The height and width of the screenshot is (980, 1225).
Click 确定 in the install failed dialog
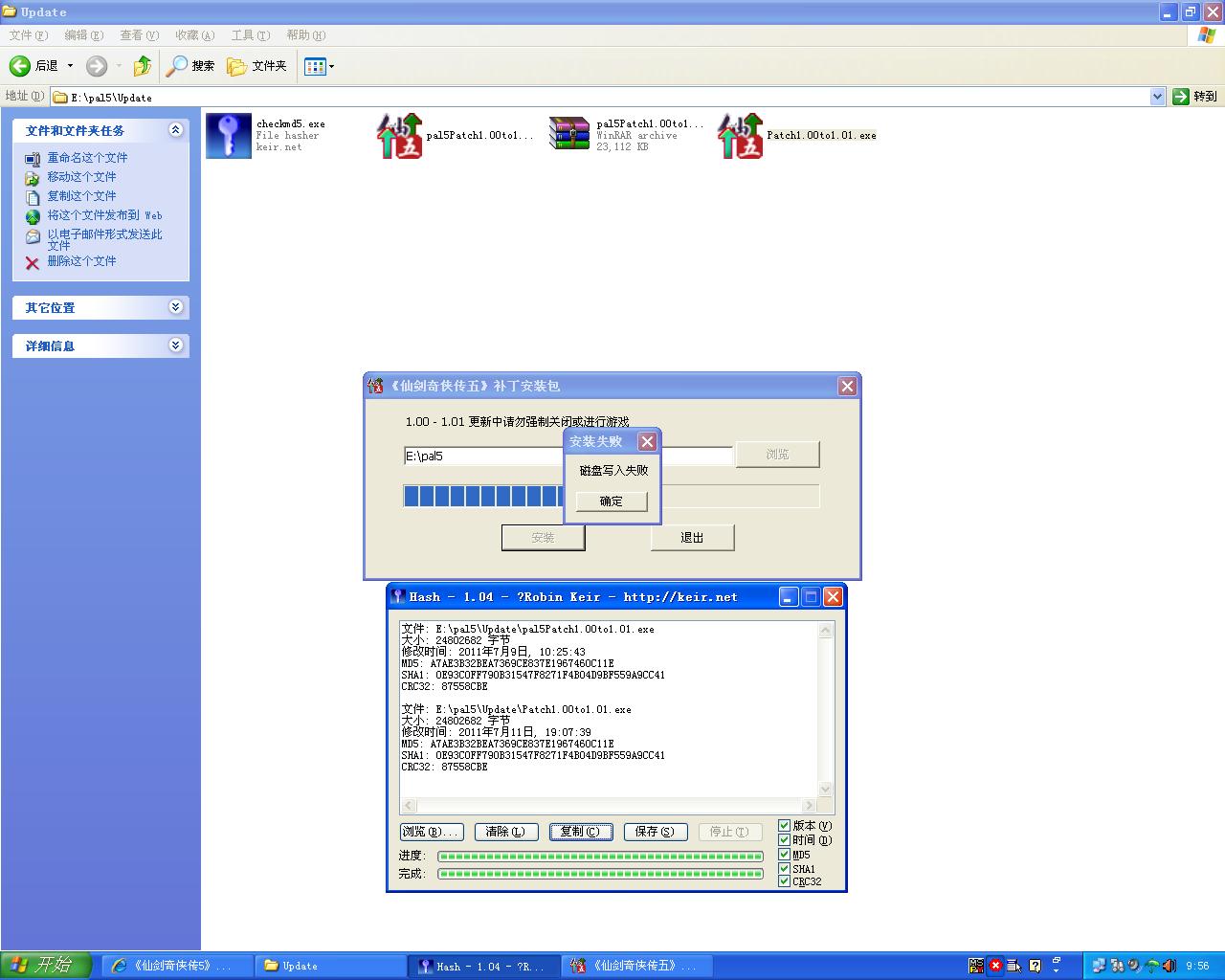click(x=612, y=501)
